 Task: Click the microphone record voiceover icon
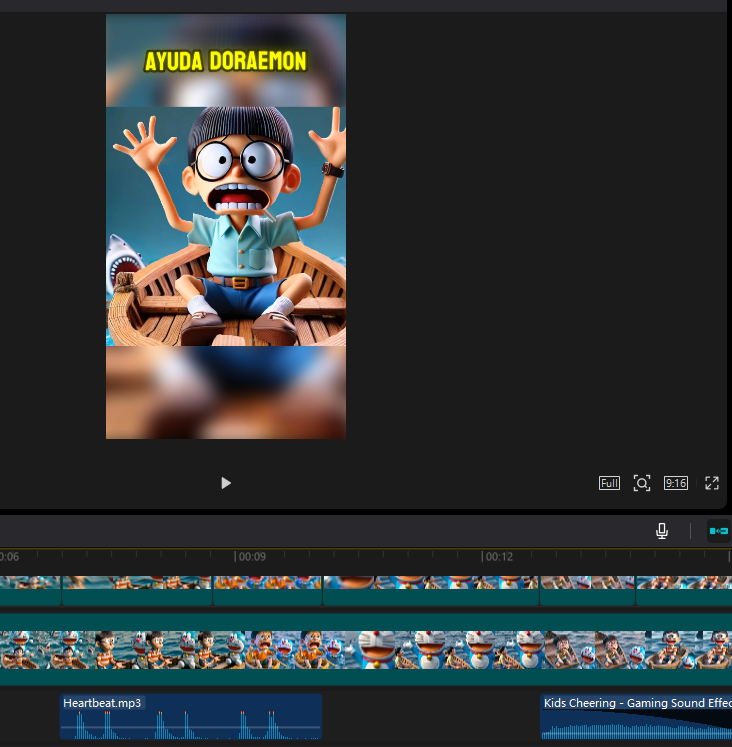click(662, 531)
